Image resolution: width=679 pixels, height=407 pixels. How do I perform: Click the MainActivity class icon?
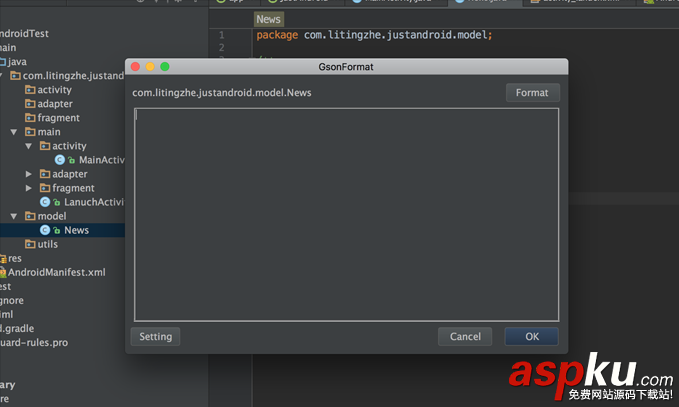[x=59, y=160]
